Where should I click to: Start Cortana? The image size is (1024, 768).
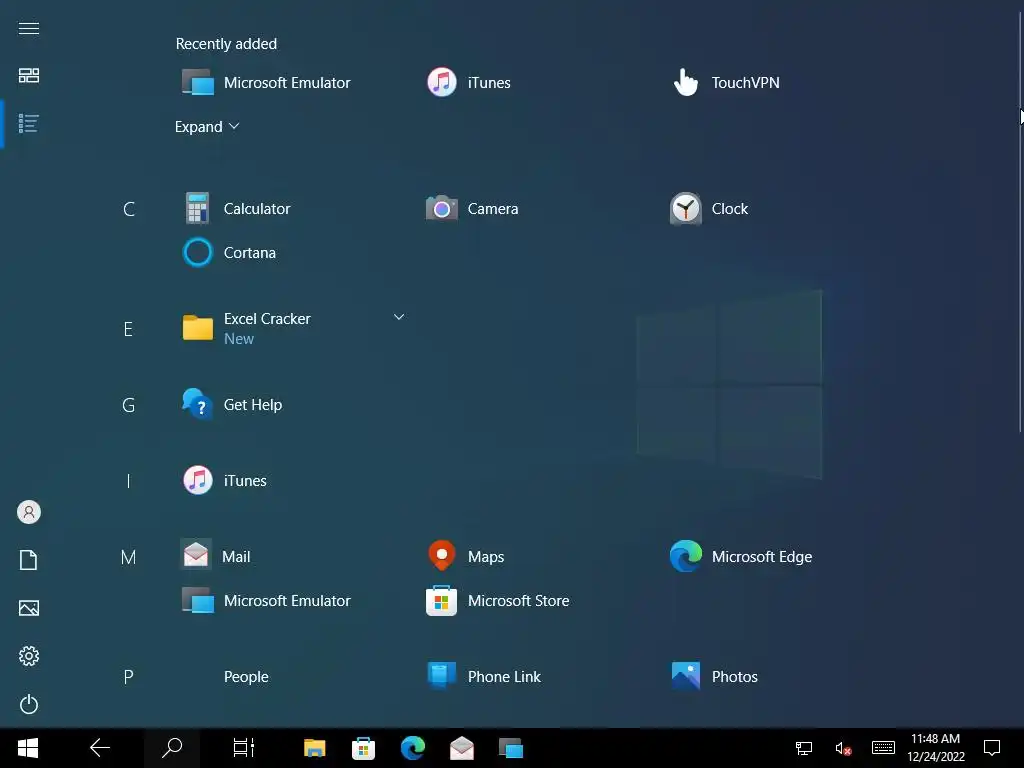coord(229,253)
